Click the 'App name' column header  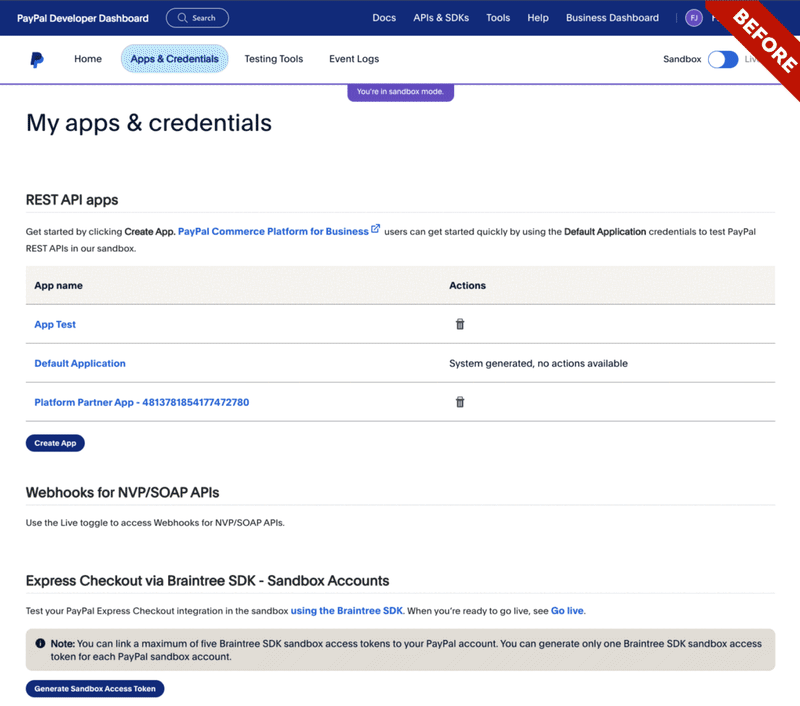pos(59,286)
